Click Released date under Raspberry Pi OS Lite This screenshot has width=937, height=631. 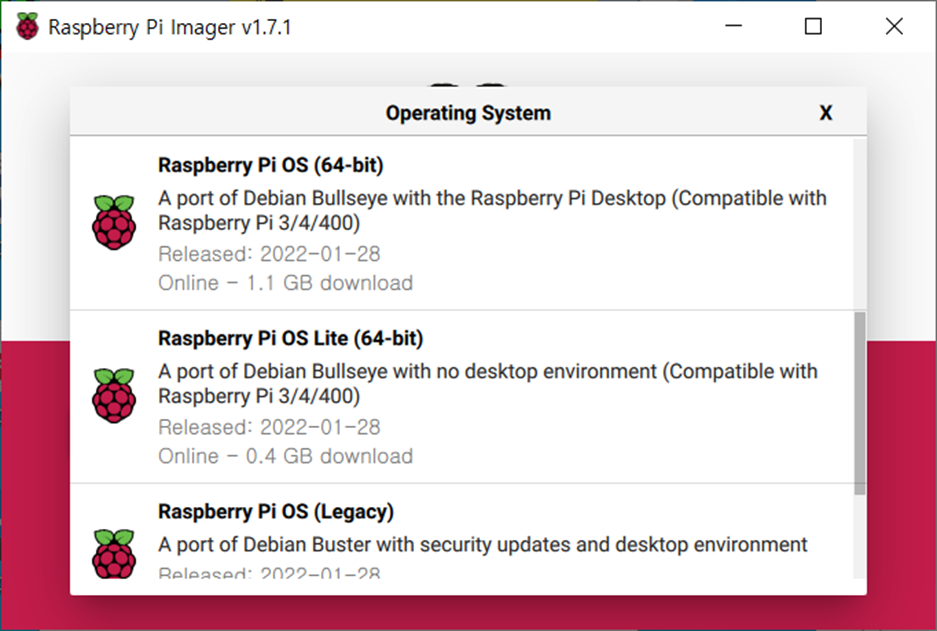pyautogui.click(x=270, y=427)
